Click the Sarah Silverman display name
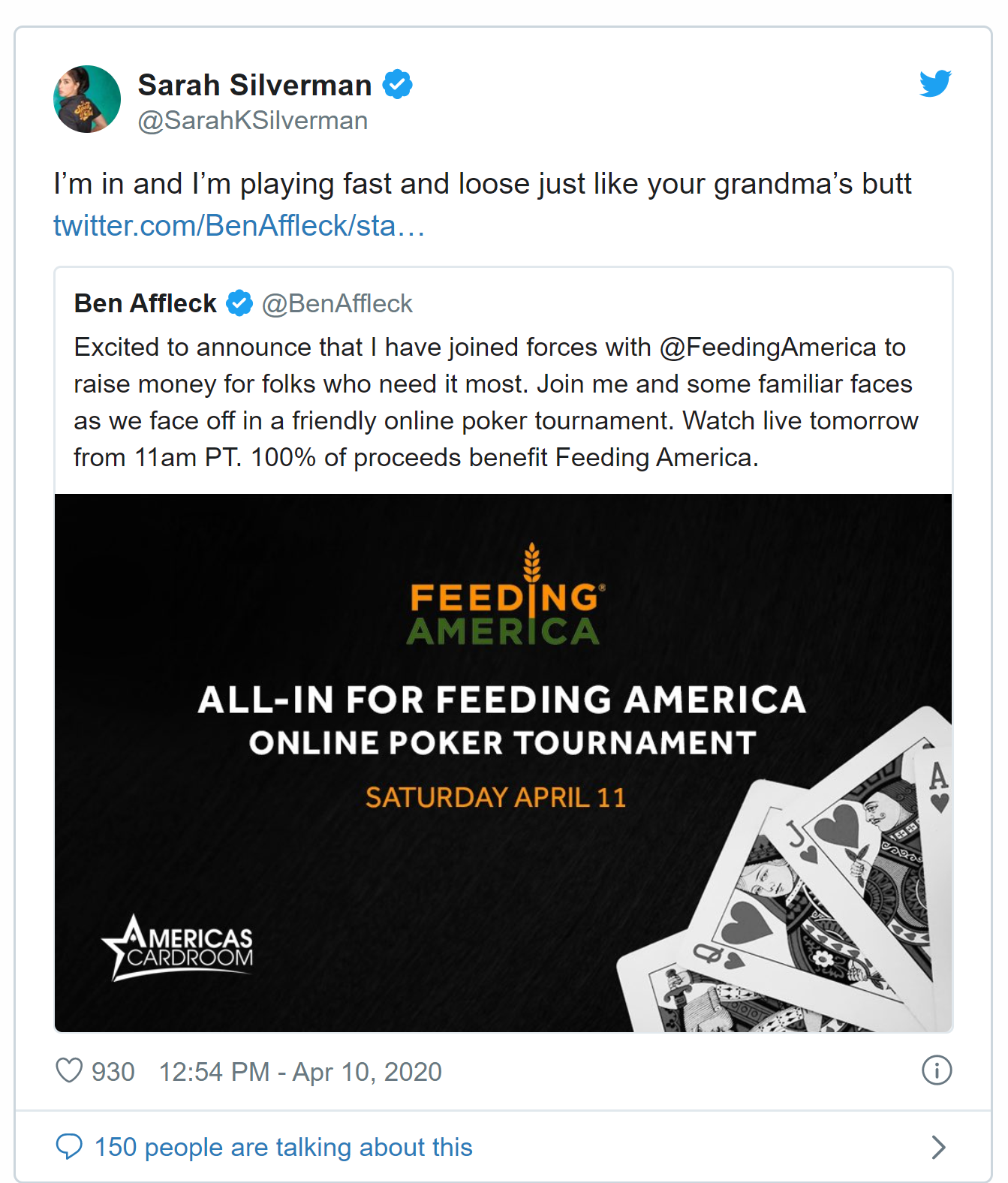The image size is (1008, 1183). 254,85
